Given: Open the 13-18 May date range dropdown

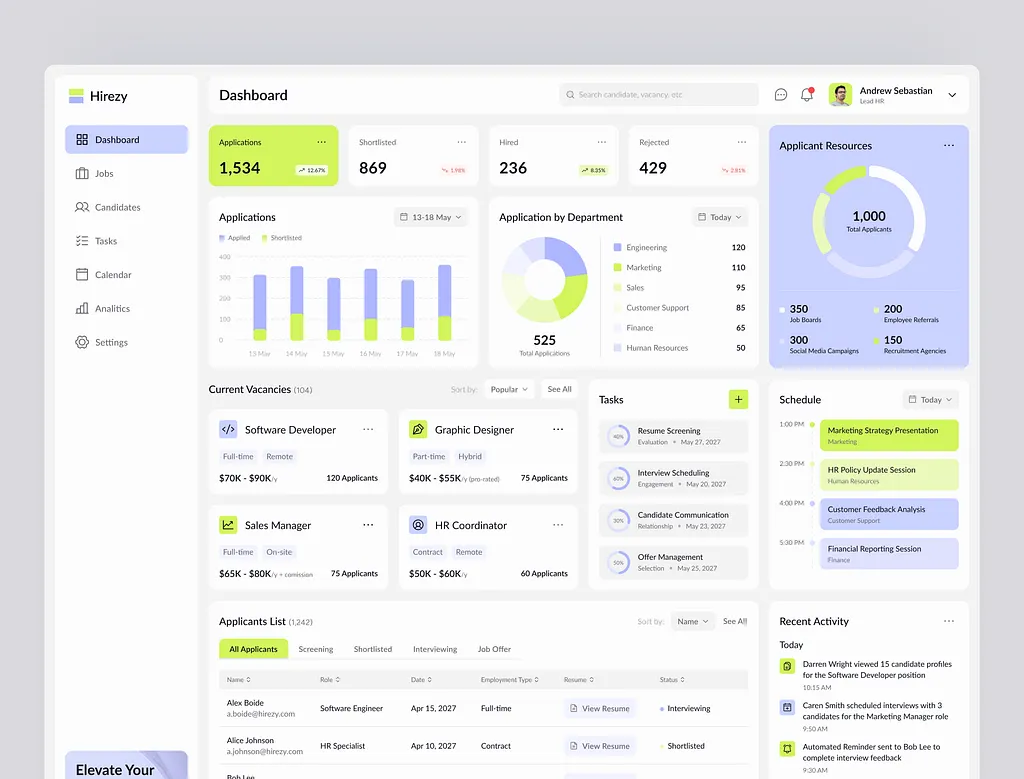Looking at the screenshot, I should pos(430,216).
